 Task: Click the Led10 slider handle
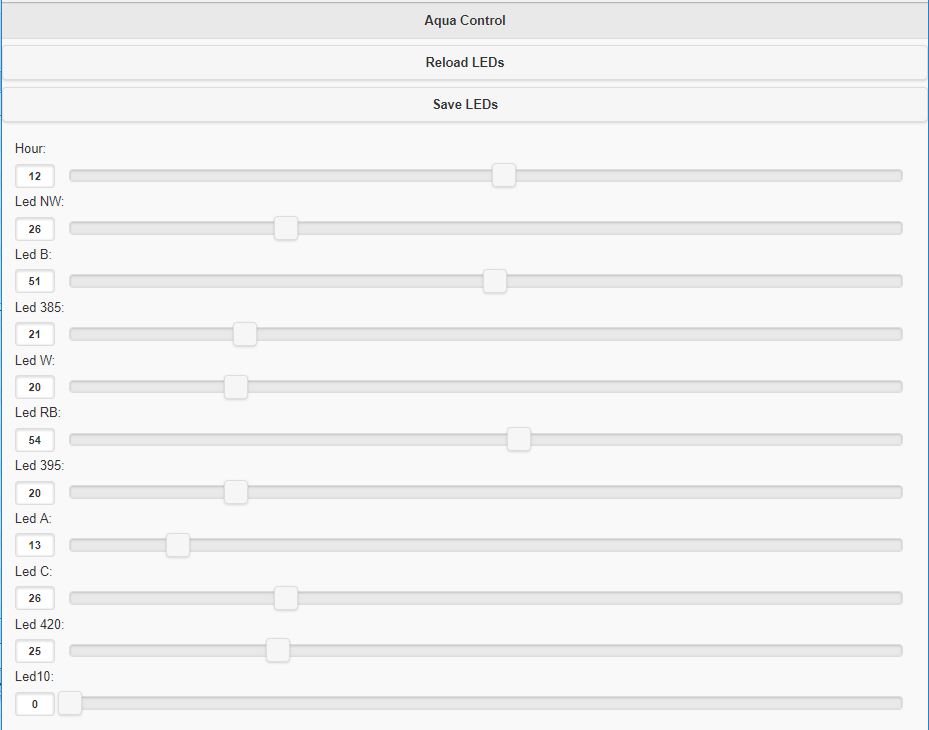coord(70,703)
